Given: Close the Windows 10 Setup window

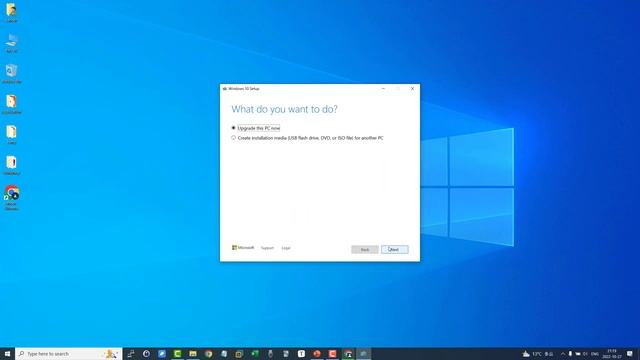Looking at the screenshot, I should tap(412, 89).
